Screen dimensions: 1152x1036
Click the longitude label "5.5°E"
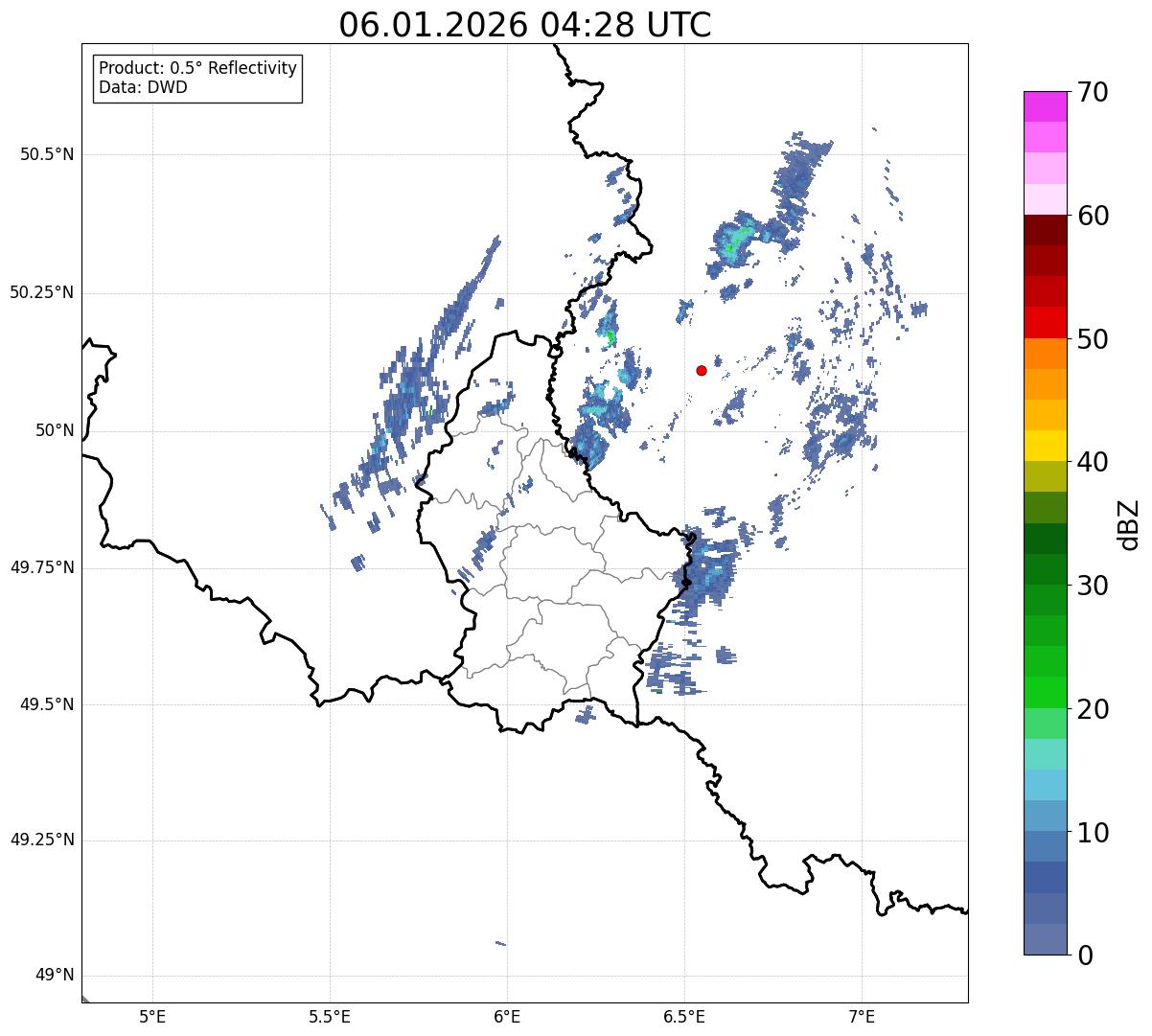pos(330,1016)
